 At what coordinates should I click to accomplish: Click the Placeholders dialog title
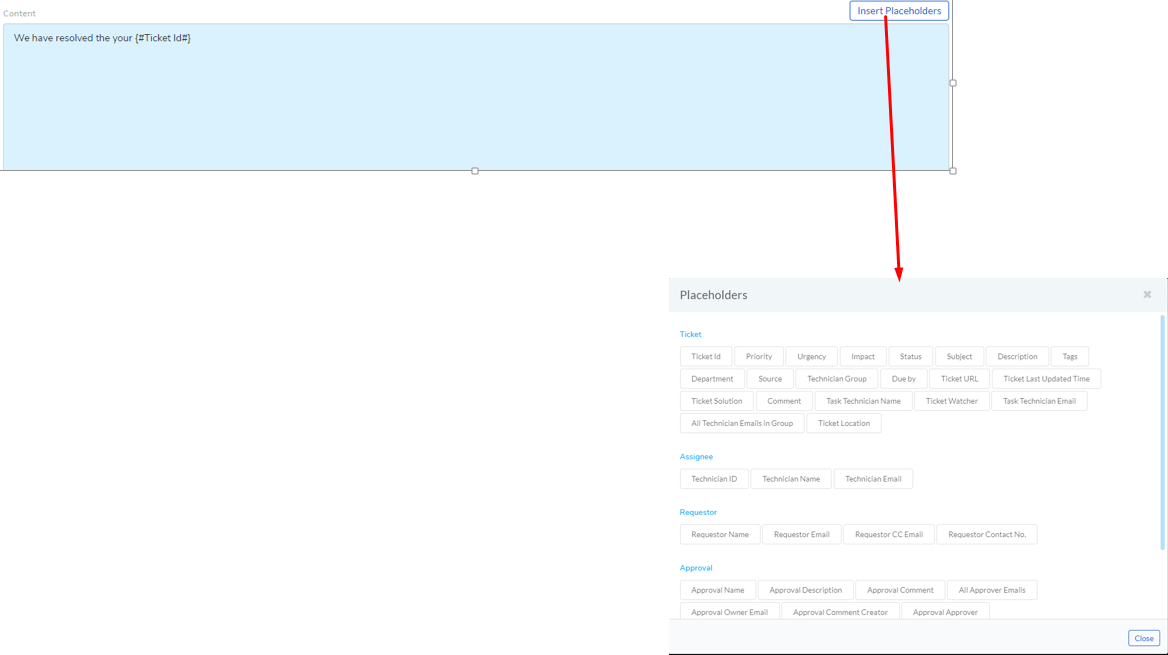[714, 295]
